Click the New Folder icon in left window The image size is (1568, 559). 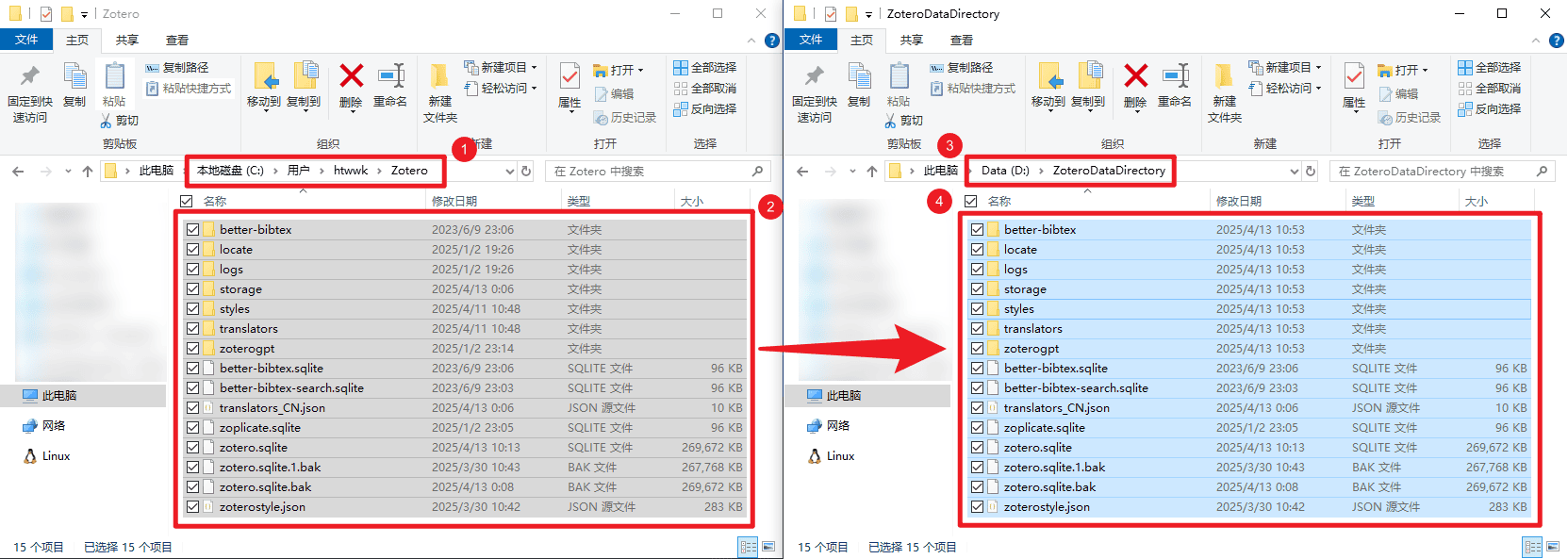point(439,90)
